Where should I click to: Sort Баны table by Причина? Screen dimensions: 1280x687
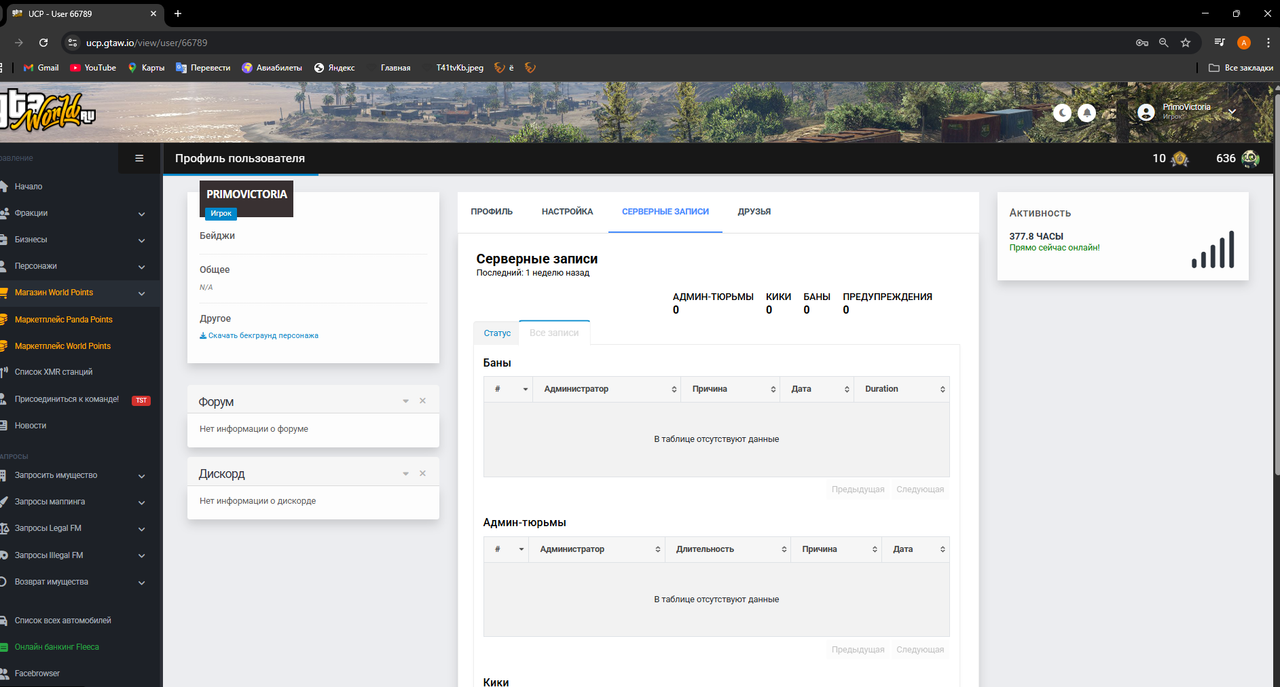pos(730,389)
